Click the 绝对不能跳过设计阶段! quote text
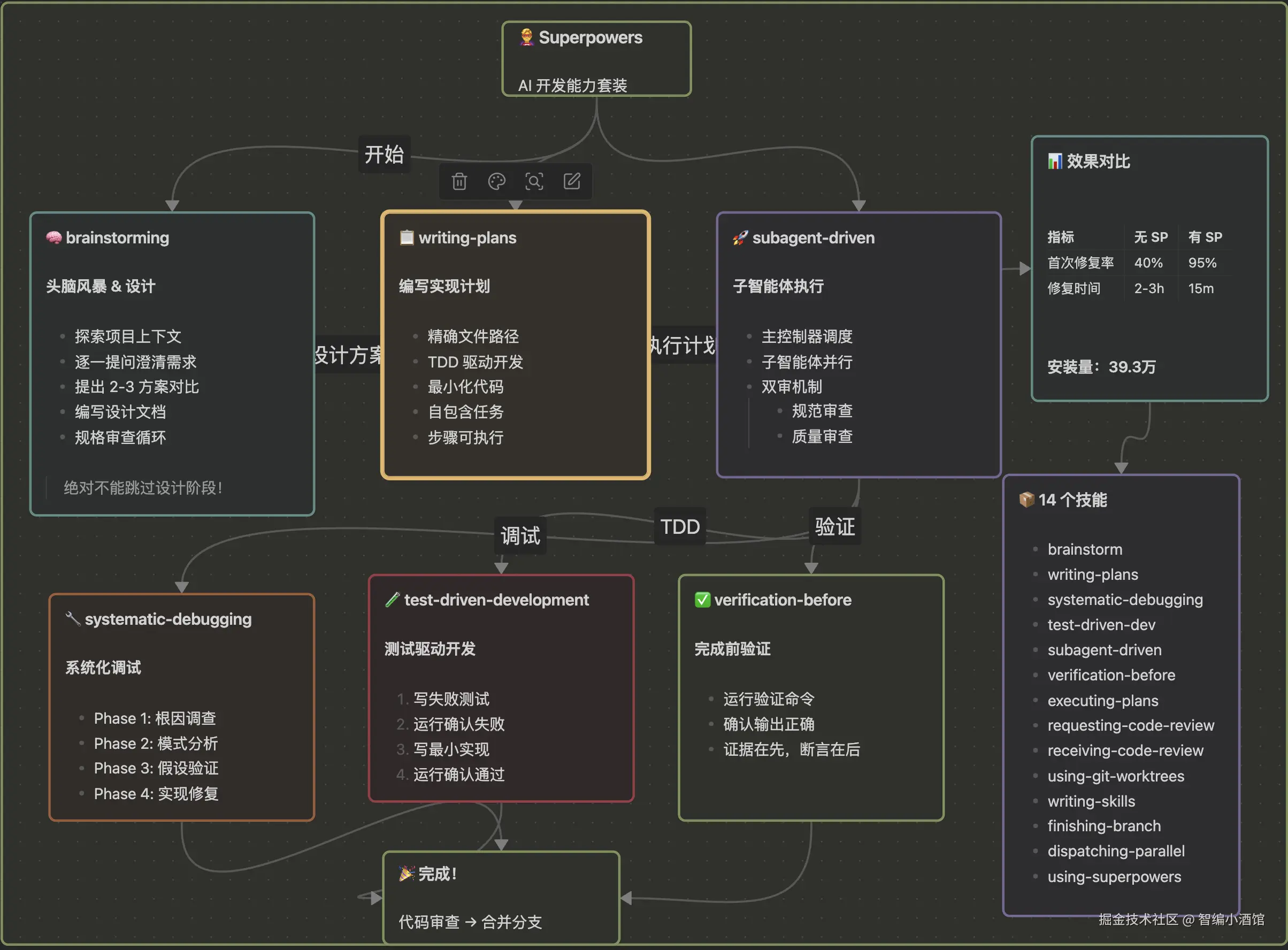This screenshot has height=950, width=1288. click(x=143, y=488)
